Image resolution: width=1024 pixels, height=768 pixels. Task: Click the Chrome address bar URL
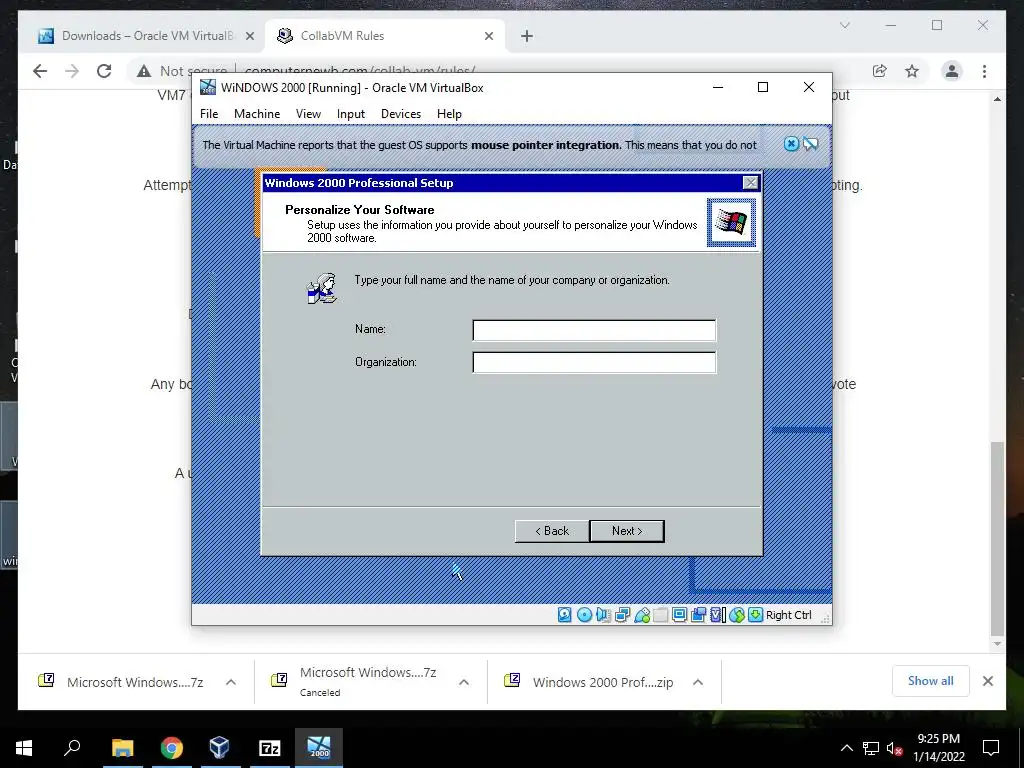[359, 69]
